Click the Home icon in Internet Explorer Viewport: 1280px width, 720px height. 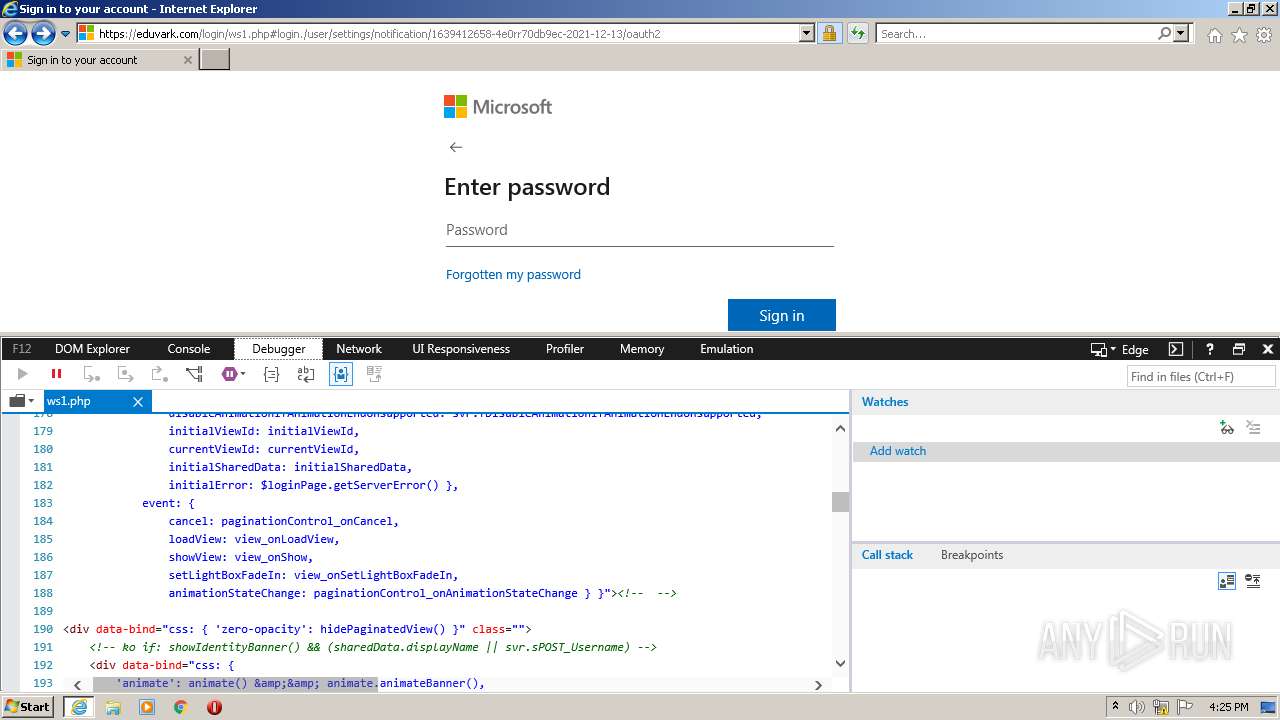click(x=1214, y=35)
